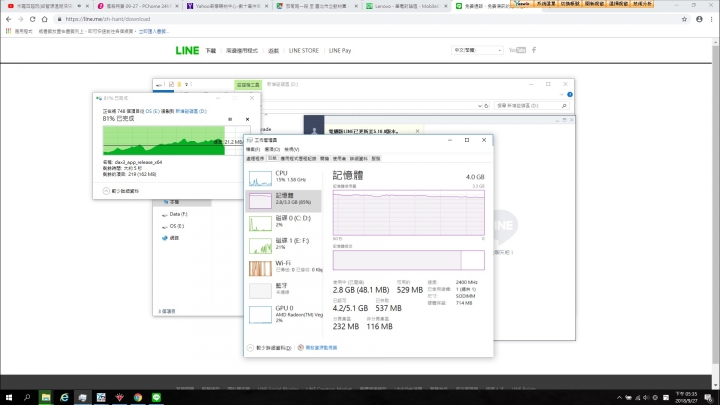Click the D: destination link in copy dialog
Viewport: 720px width, 405px height.
click(191, 111)
